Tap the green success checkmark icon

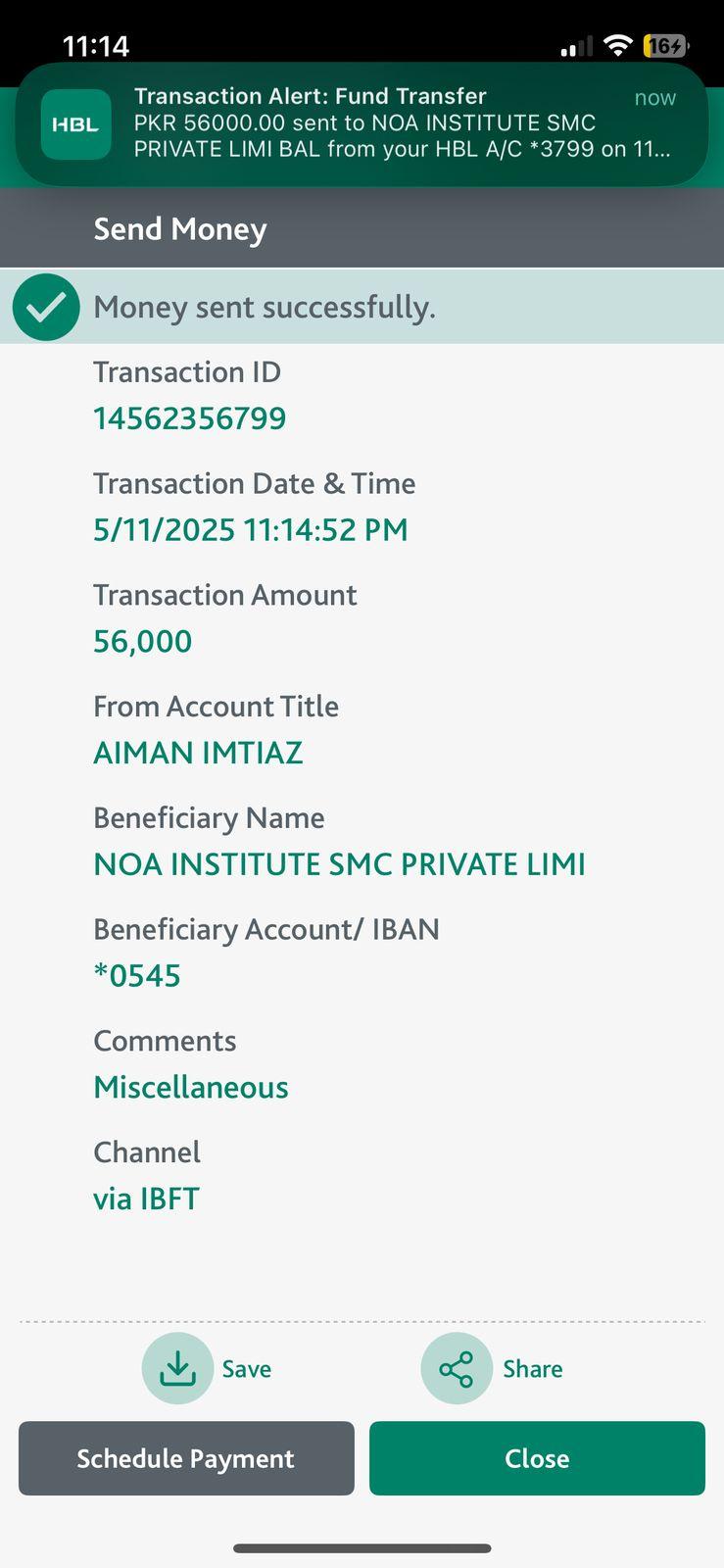point(46,308)
